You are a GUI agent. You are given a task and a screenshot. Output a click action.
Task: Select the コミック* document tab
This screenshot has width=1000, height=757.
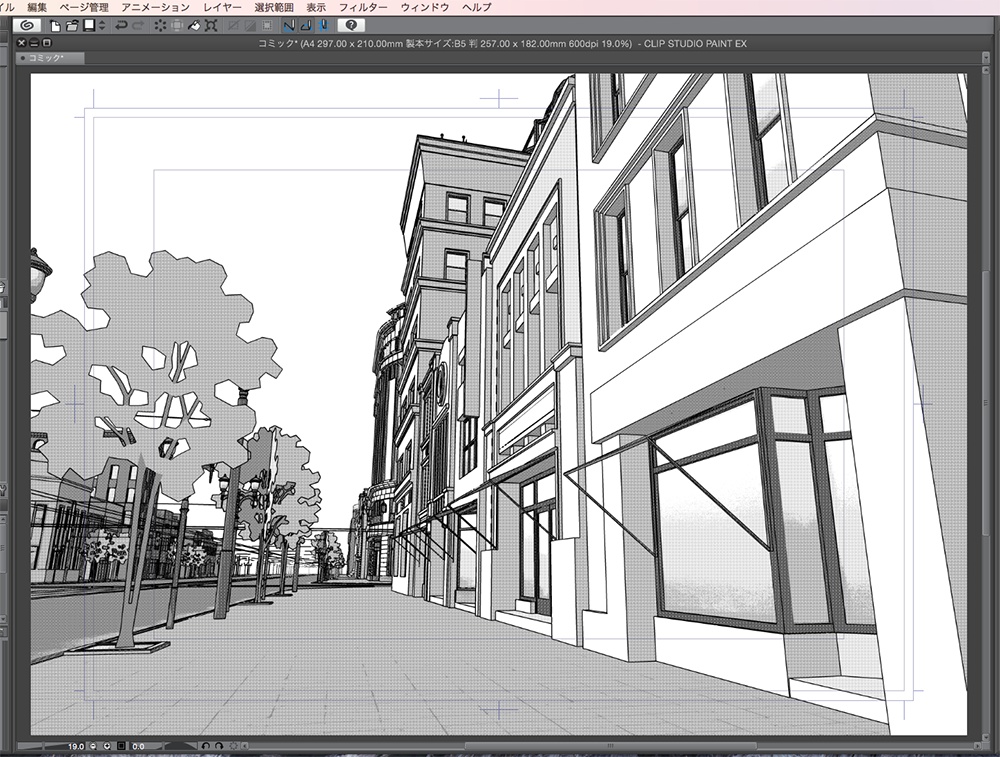tap(50, 58)
